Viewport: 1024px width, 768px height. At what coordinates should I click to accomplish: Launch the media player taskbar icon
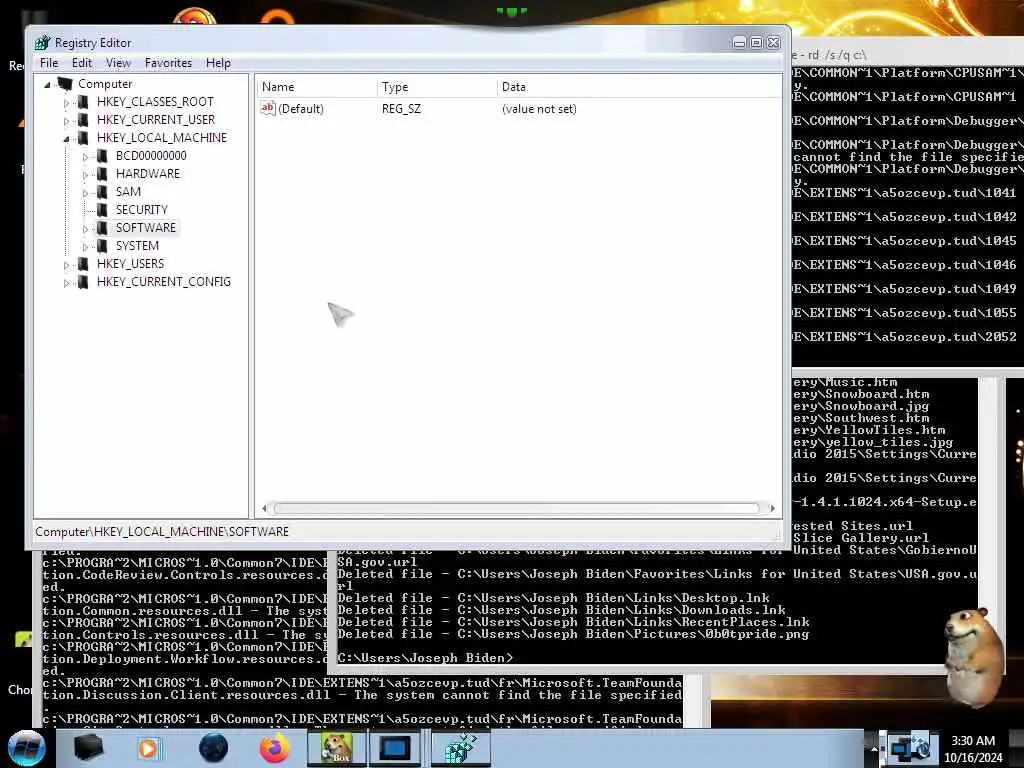(x=148, y=748)
